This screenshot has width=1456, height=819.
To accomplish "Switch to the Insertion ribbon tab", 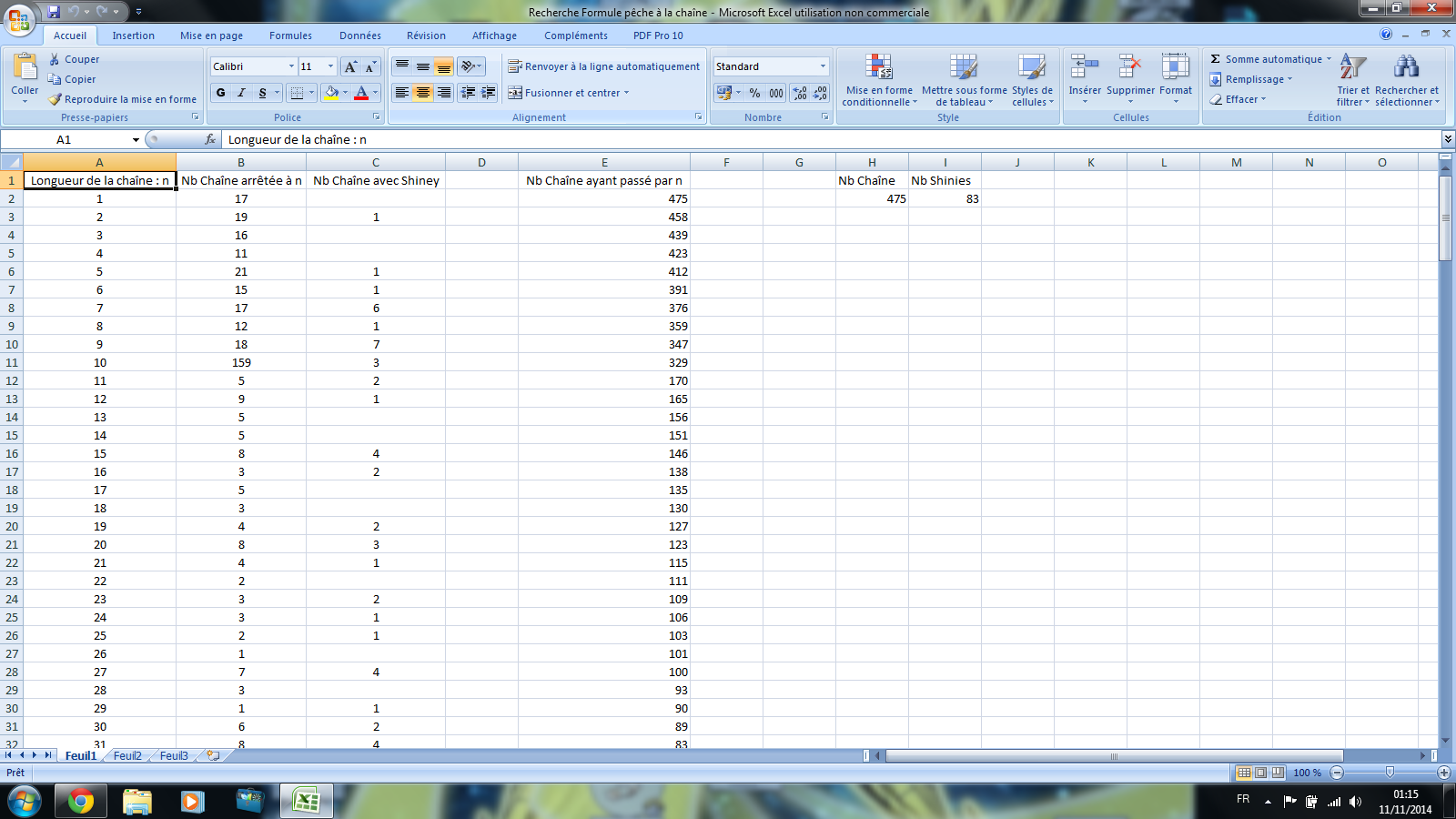I will [134, 35].
